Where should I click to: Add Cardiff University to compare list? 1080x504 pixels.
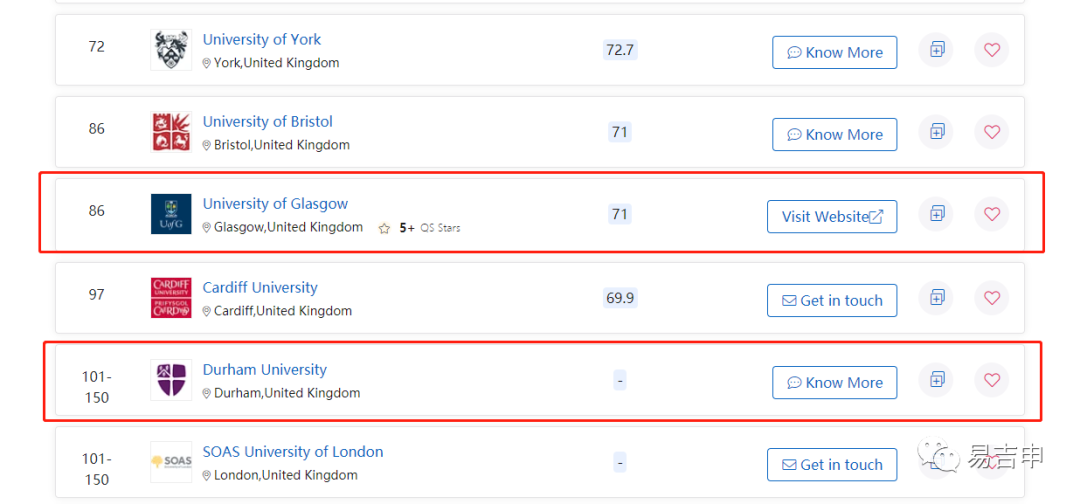tap(936, 297)
